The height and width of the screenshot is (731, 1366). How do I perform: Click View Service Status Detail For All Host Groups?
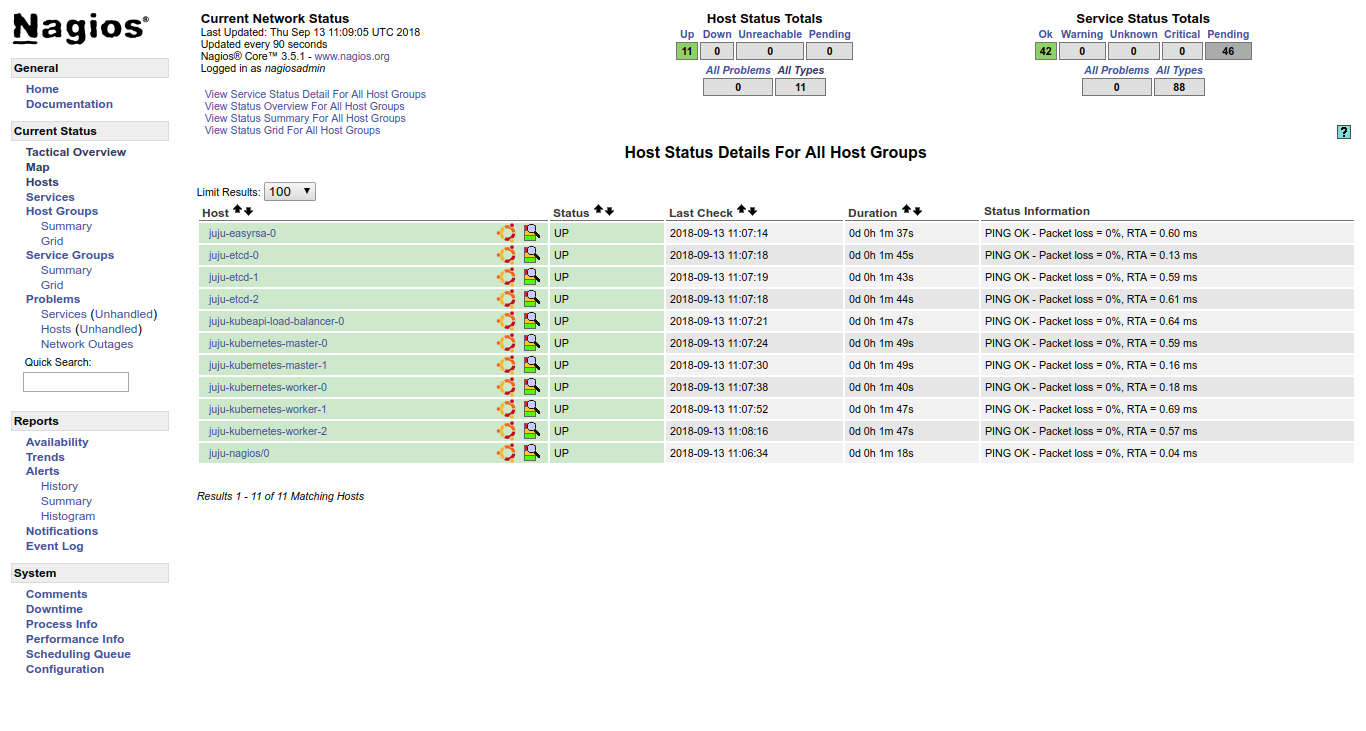pos(315,94)
